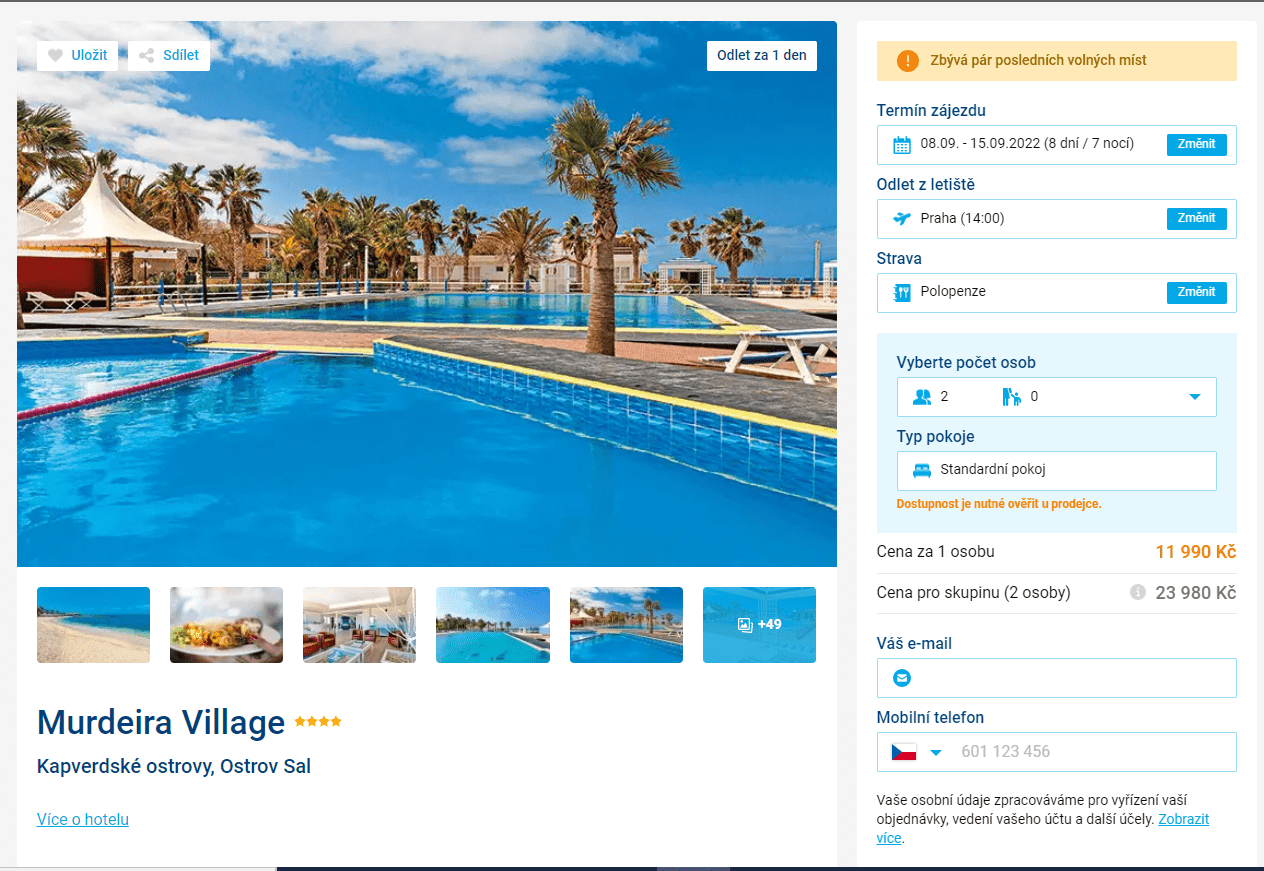Image resolution: width=1264 pixels, height=871 pixels.
Task: Expand the number of persons dropdown arrow
Action: click(1194, 397)
